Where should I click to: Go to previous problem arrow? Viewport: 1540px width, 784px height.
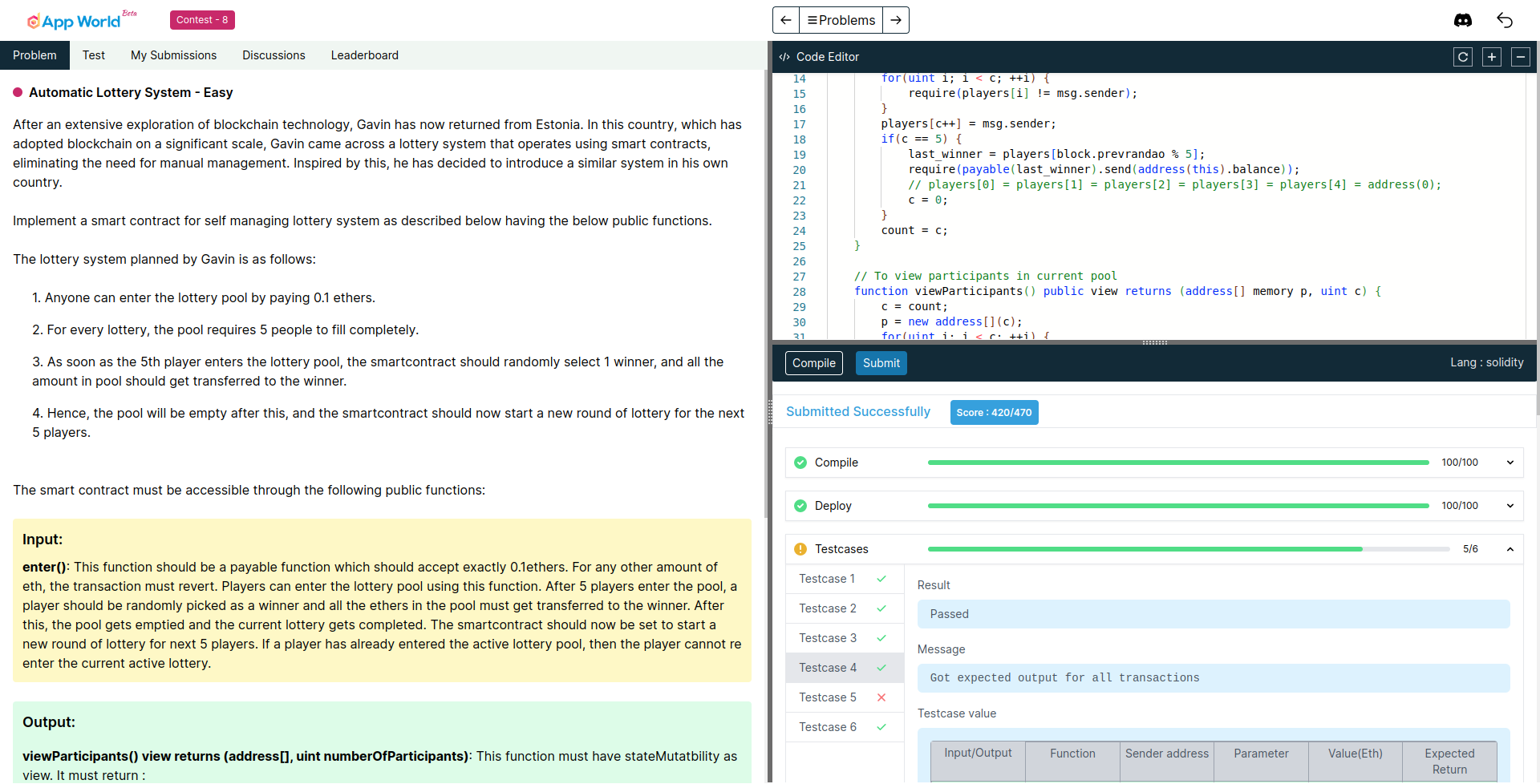click(786, 20)
